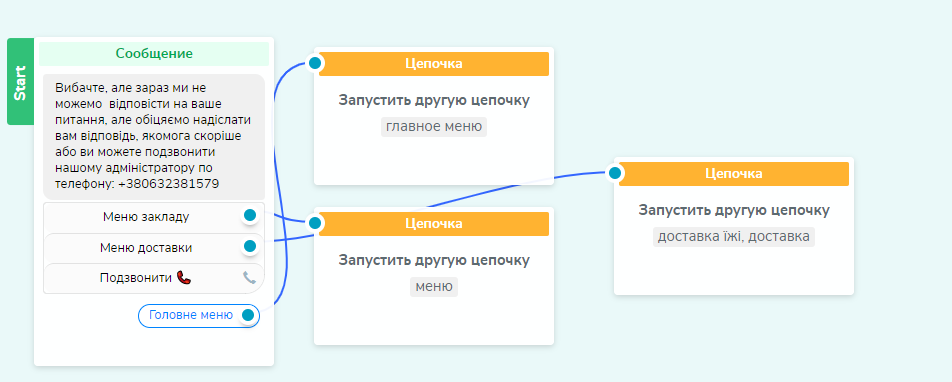Click the главное меню chain tag
Viewport: 952px width, 382px height.
[x=434, y=127]
